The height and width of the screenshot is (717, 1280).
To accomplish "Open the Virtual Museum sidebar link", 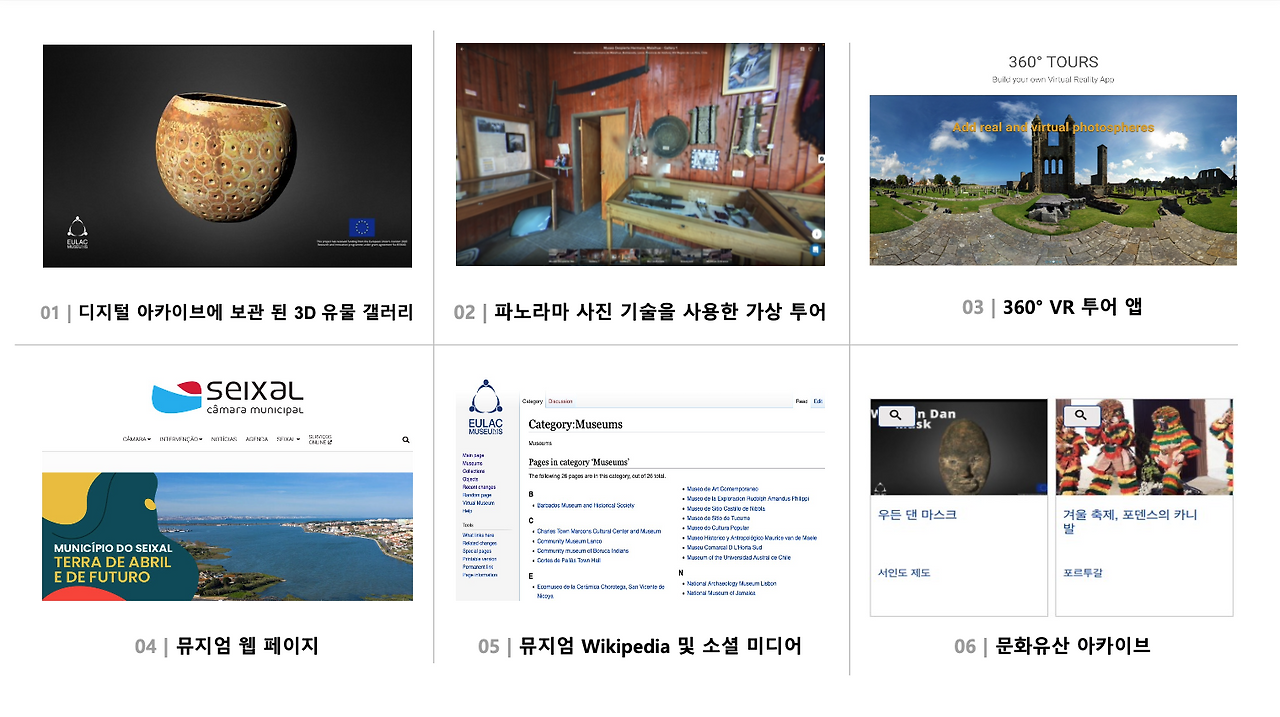I will click(478, 503).
